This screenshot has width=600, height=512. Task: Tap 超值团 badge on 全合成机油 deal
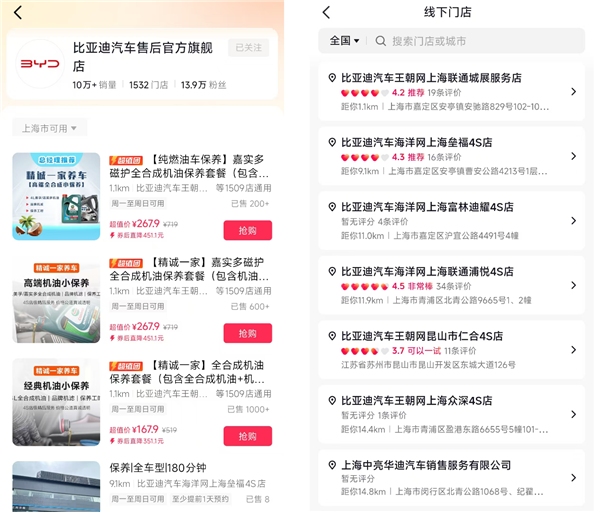pyautogui.click(x=126, y=366)
